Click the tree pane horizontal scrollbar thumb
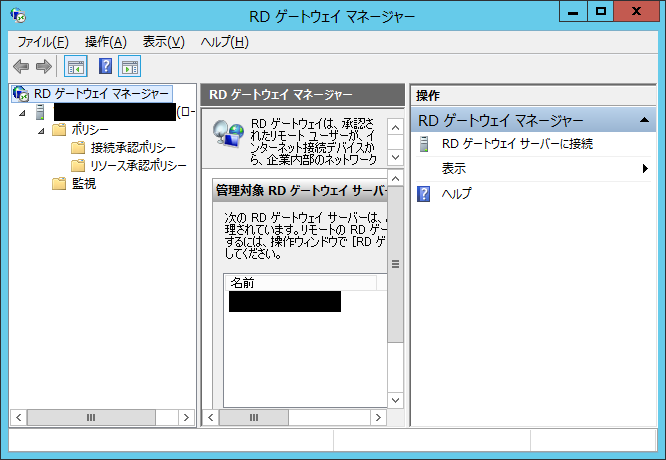 point(91,418)
